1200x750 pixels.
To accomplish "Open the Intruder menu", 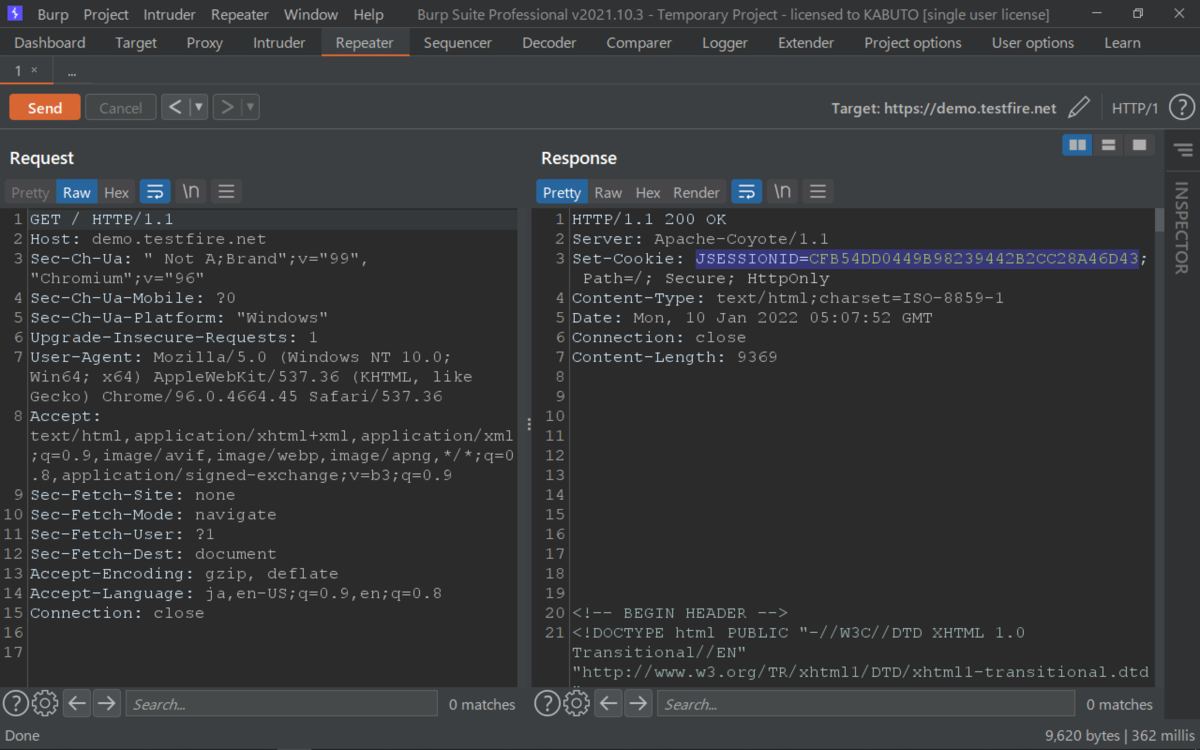I will (170, 14).
